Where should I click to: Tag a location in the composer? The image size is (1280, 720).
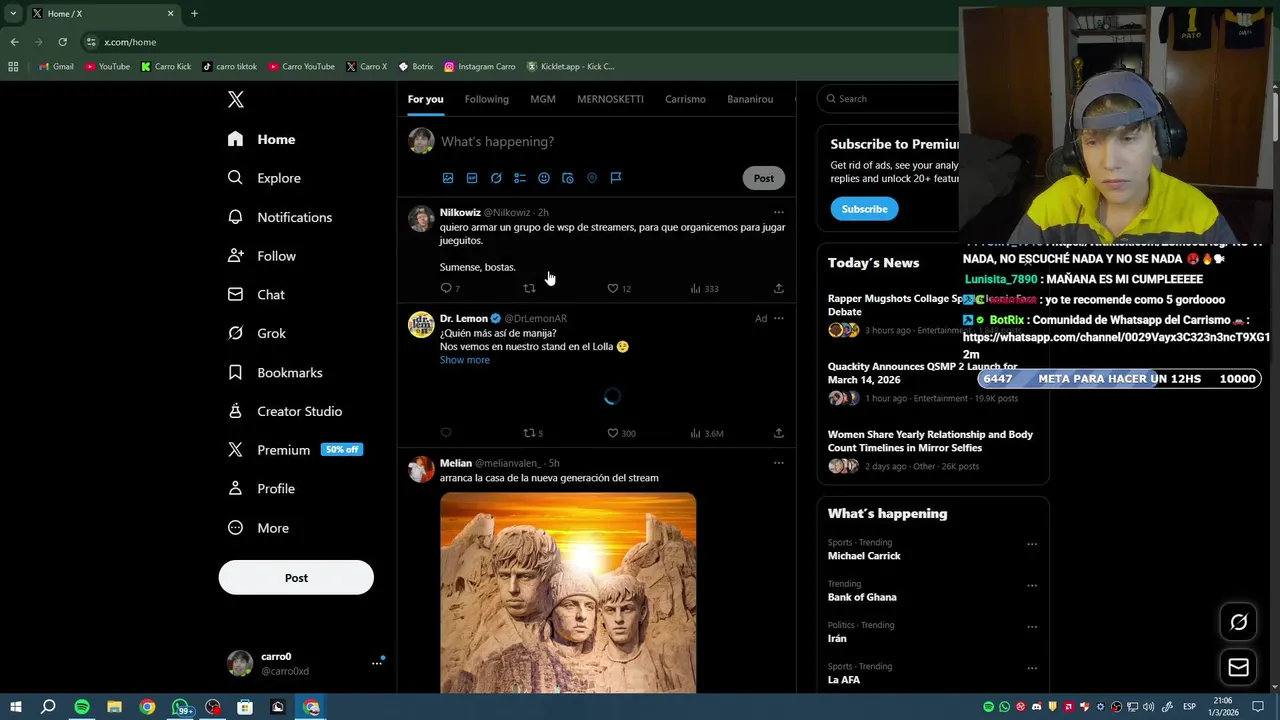[x=592, y=178]
